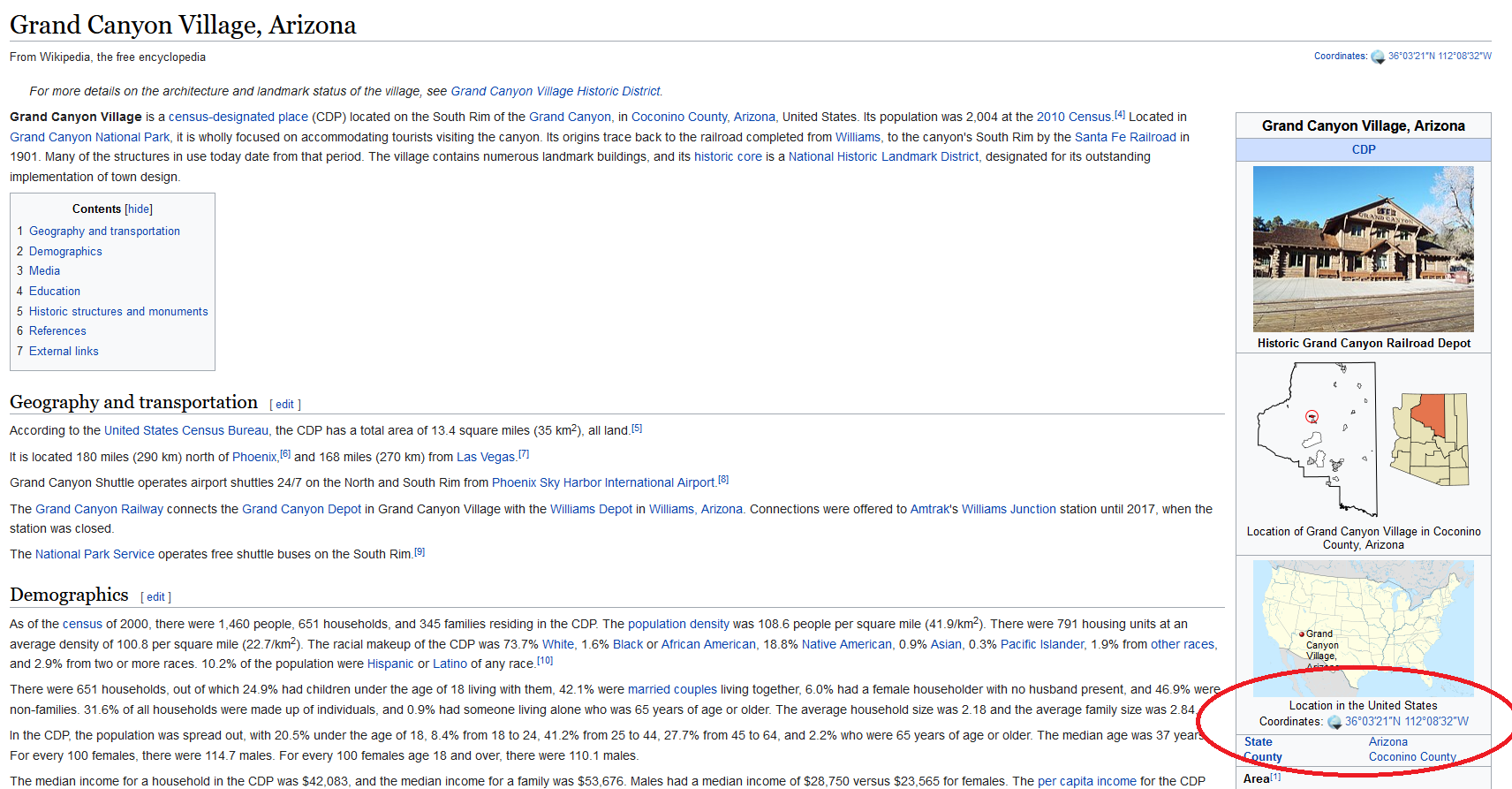The image size is (1512, 789).
Task: Hide the Contents table
Action: (139, 209)
